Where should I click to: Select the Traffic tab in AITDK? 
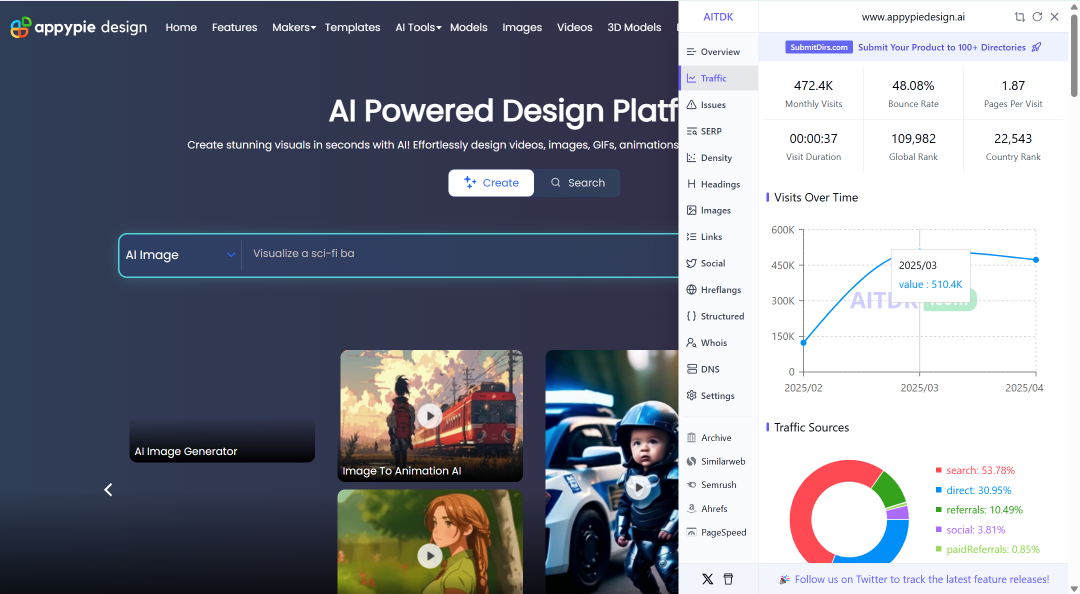718,78
